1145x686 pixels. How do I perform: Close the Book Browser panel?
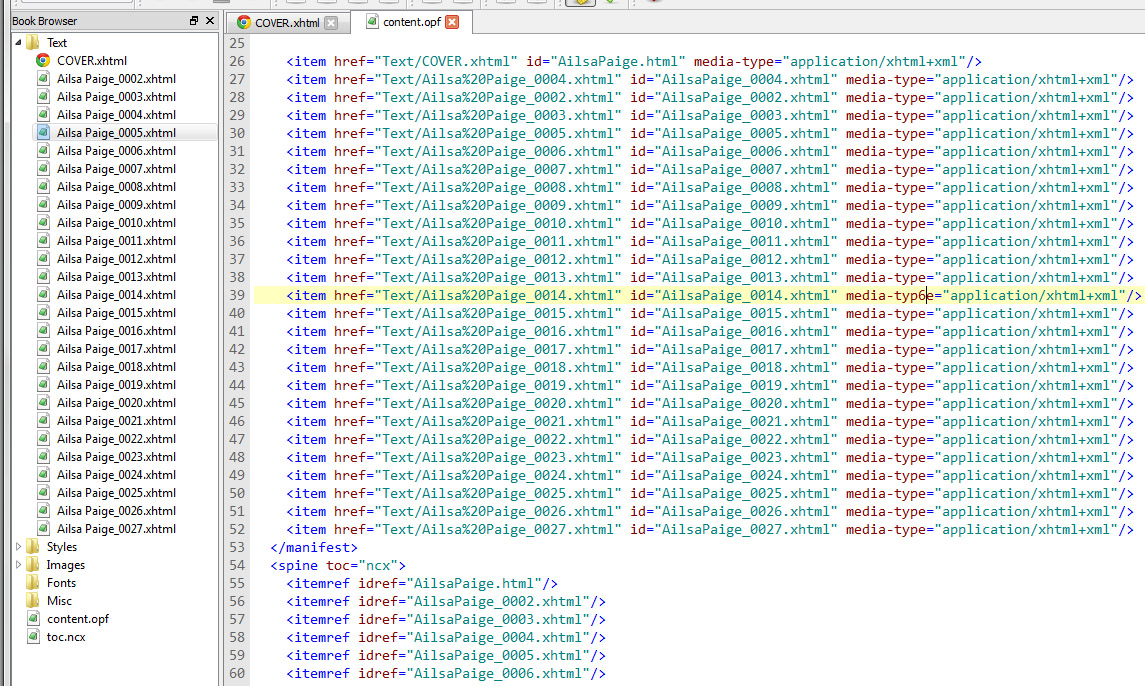(x=210, y=20)
